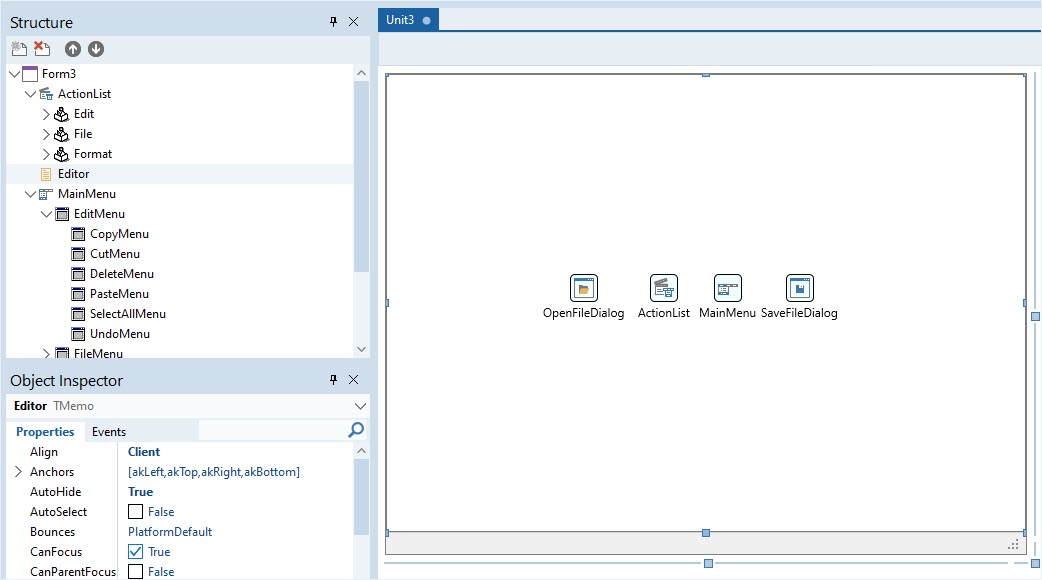Click the move item up arrow in Structure toolbar

[72, 48]
